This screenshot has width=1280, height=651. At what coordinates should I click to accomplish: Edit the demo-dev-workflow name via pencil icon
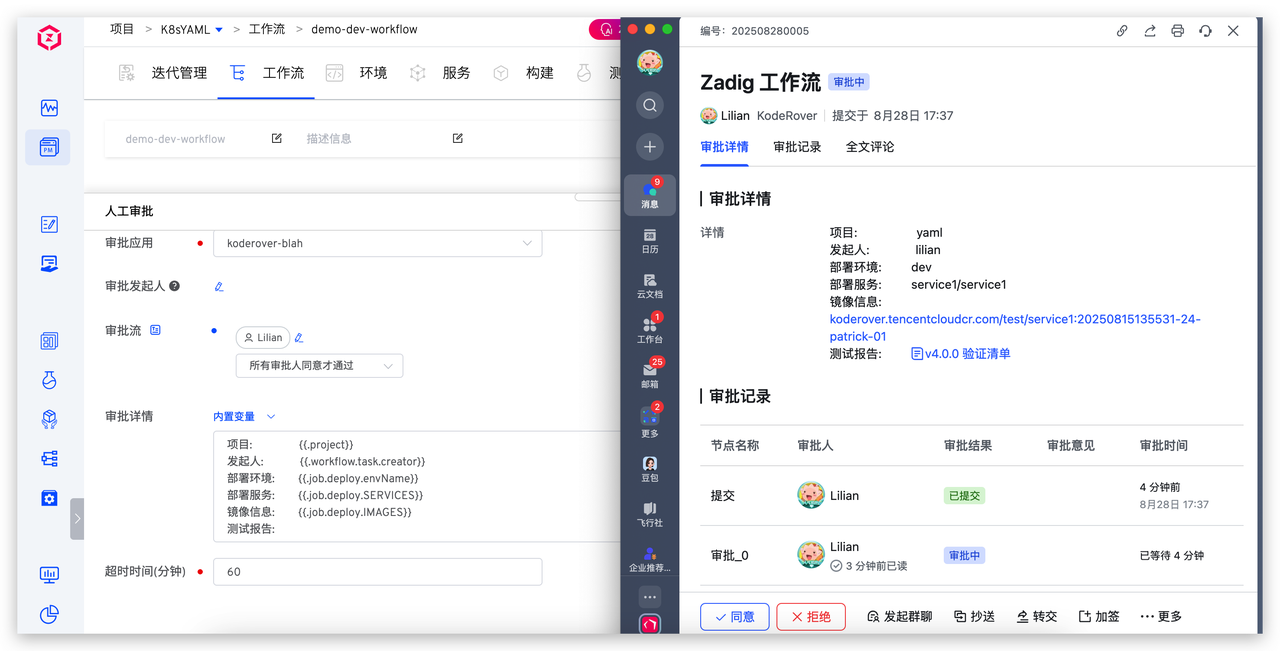tap(277, 139)
